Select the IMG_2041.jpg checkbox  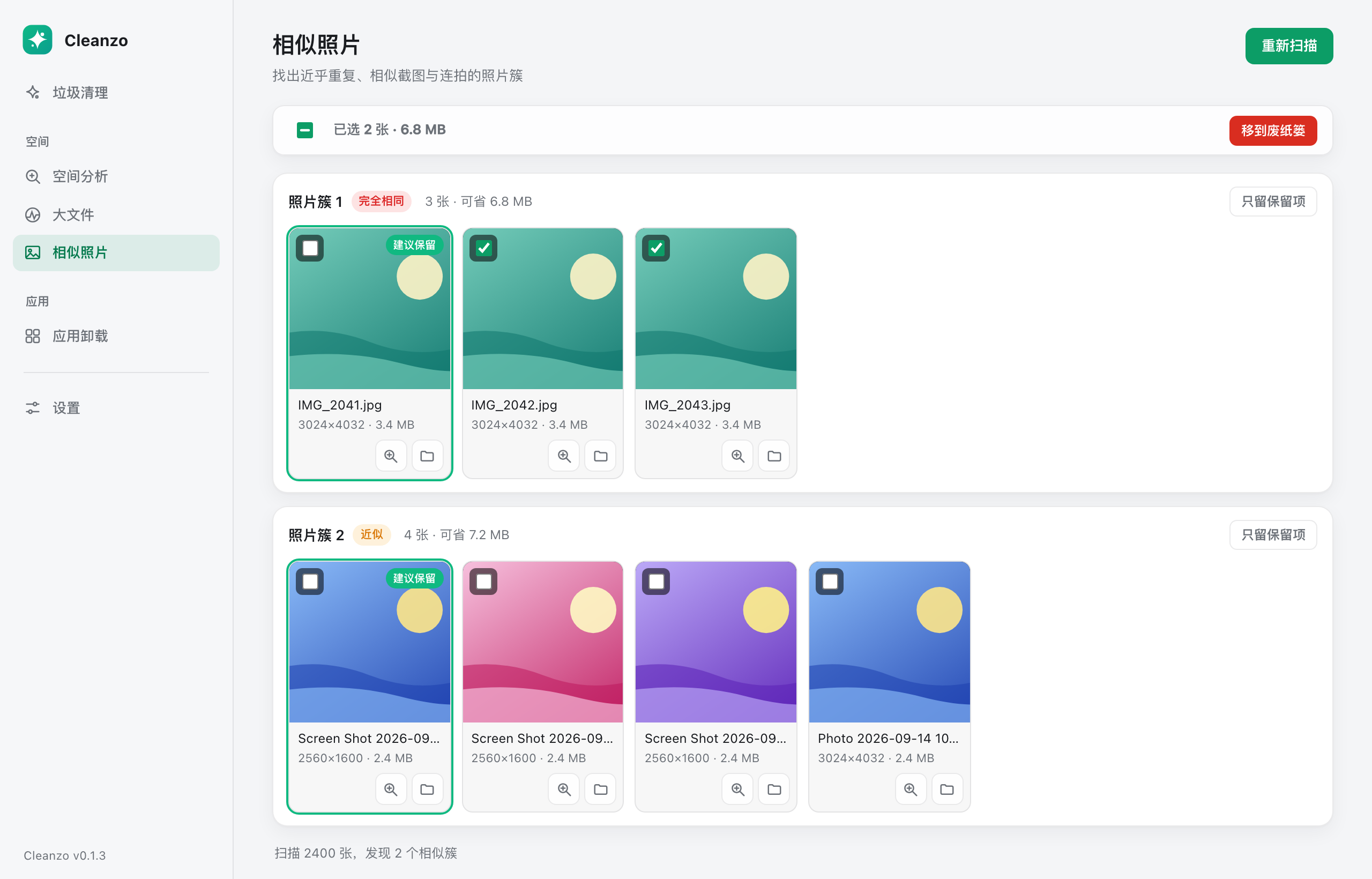point(310,248)
